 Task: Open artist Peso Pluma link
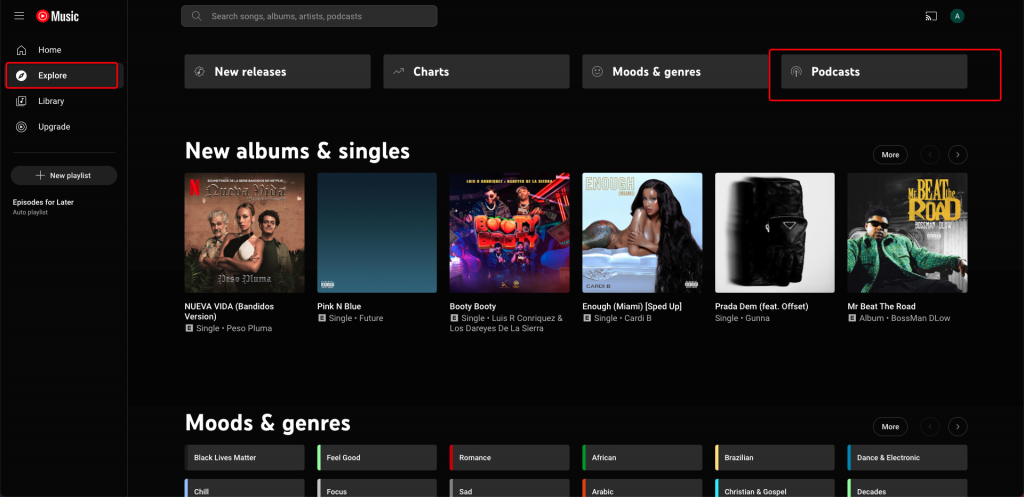(249, 329)
